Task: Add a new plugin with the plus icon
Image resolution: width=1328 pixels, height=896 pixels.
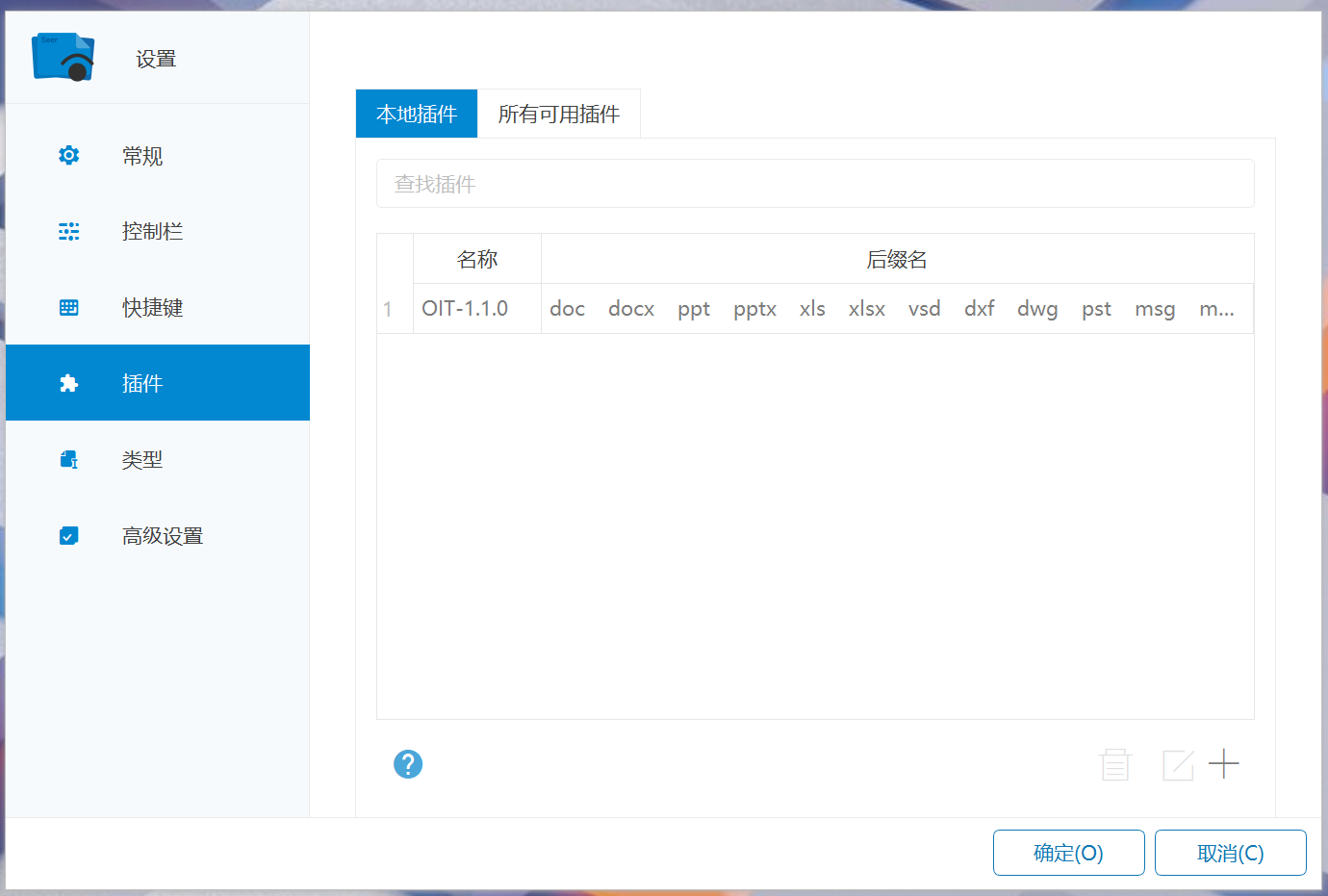Action: coord(1224,764)
